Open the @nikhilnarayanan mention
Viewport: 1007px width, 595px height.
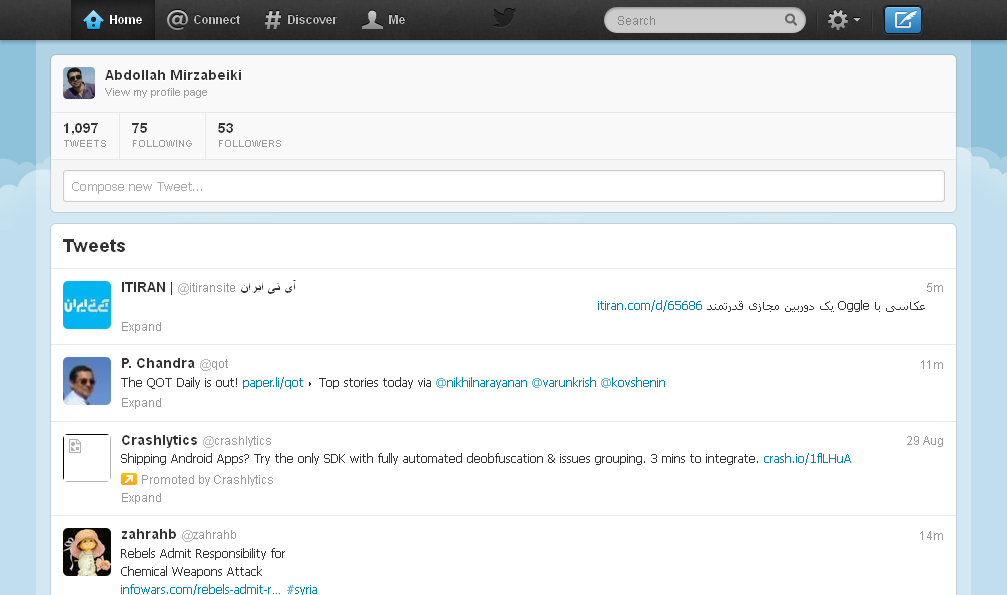tap(481, 383)
